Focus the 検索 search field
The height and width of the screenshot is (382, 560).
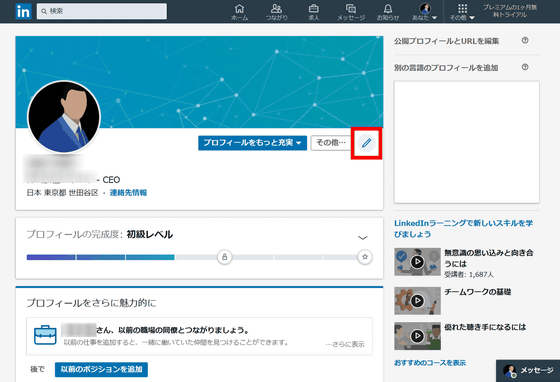101,11
